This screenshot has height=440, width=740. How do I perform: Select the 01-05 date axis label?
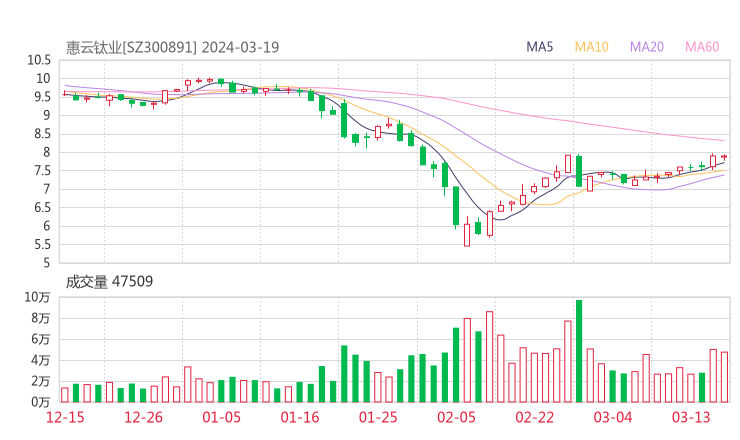(x=221, y=417)
